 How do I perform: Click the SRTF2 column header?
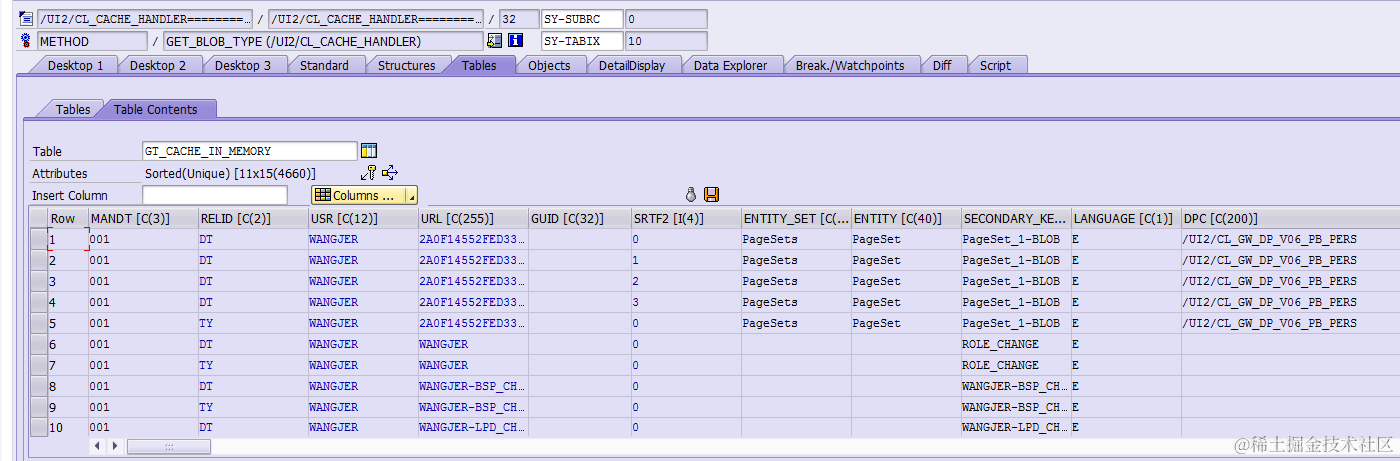coord(686,218)
